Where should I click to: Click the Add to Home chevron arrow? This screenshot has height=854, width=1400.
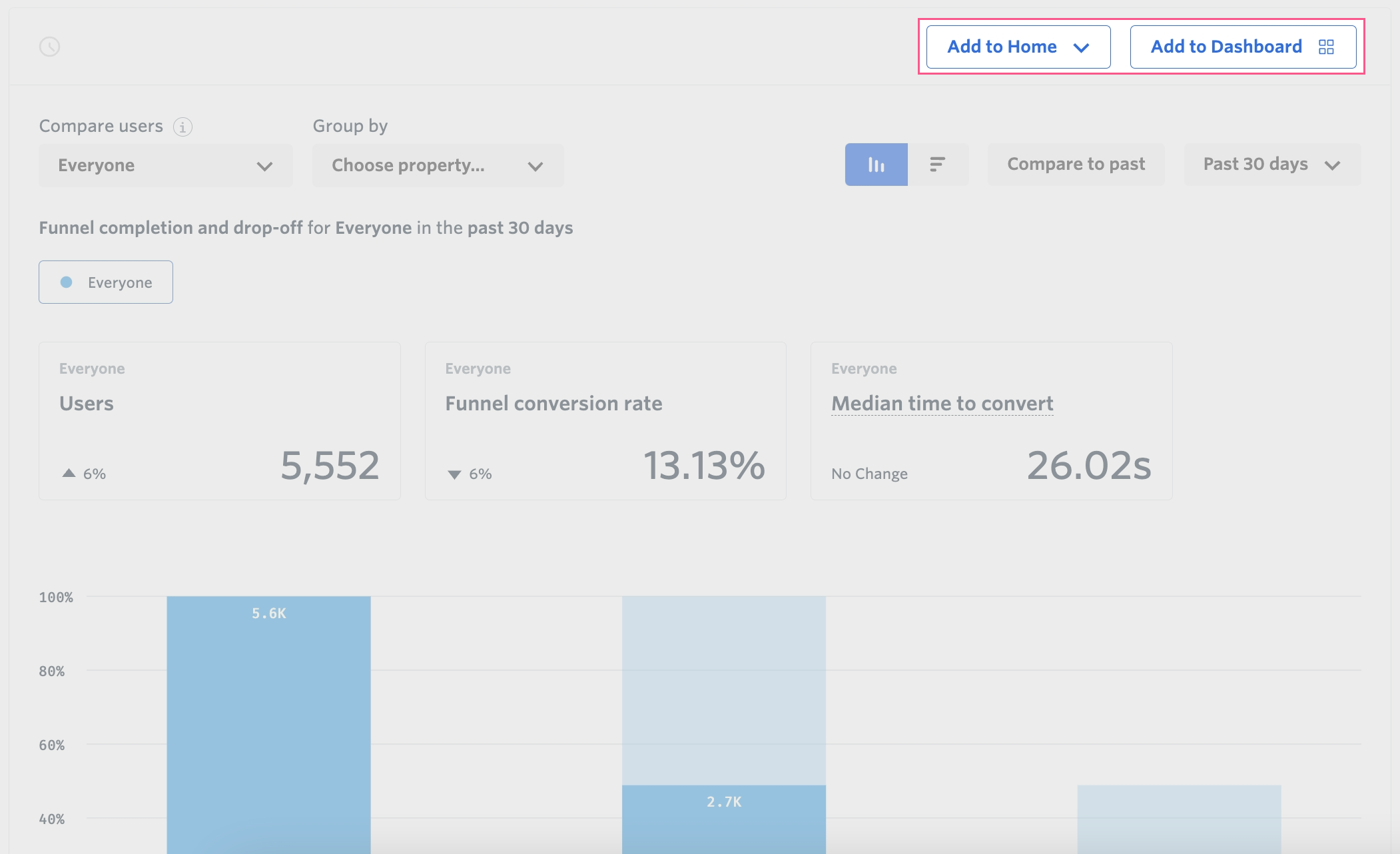click(1081, 47)
